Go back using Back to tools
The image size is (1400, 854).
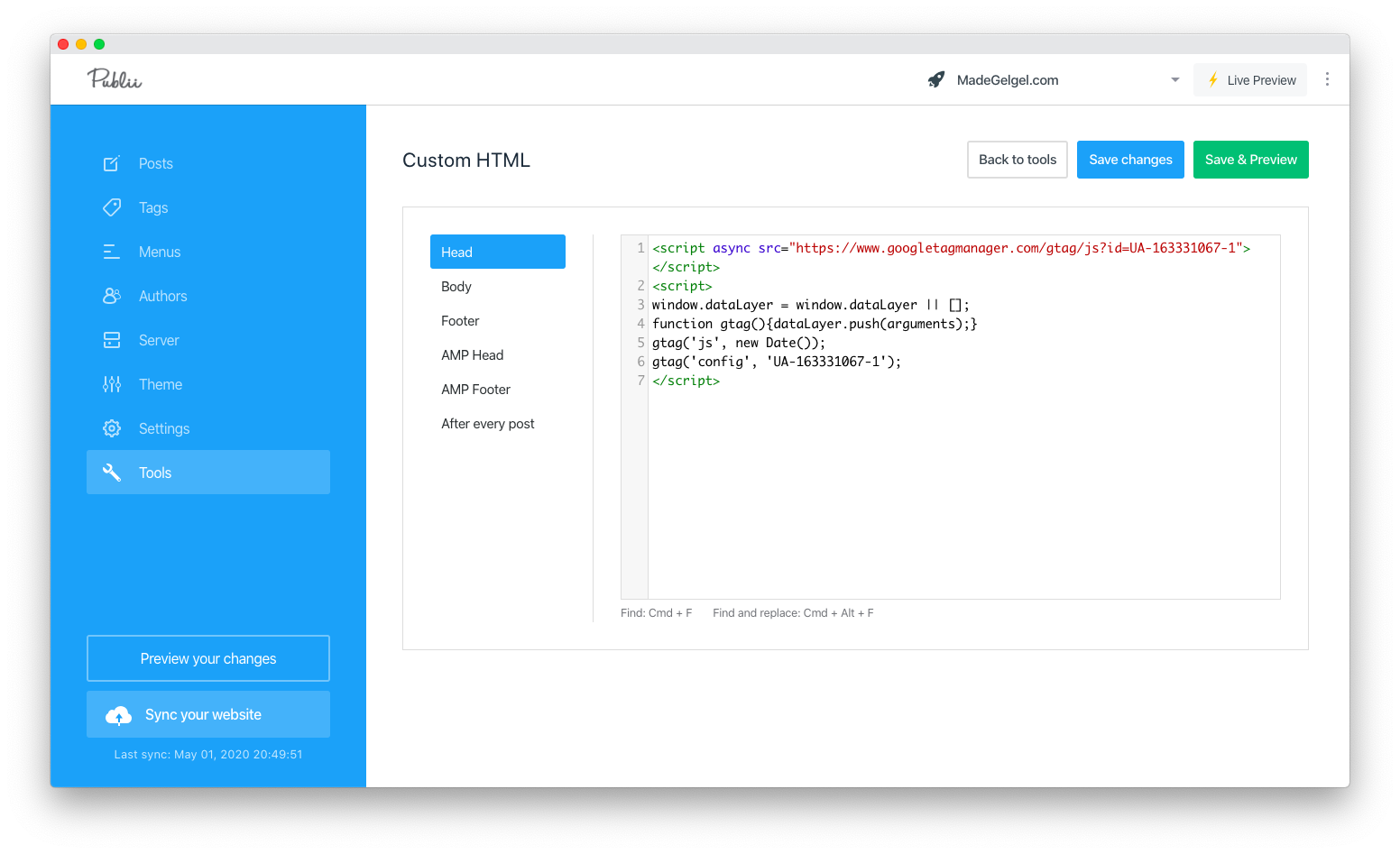pos(1017,160)
